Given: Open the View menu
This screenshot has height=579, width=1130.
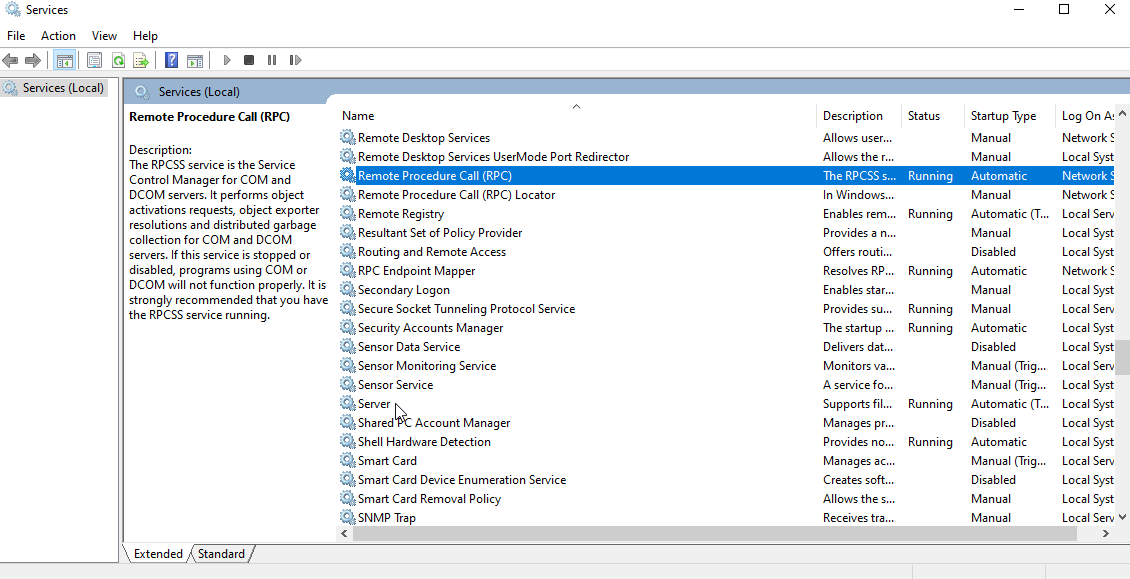Looking at the screenshot, I should 104,36.
